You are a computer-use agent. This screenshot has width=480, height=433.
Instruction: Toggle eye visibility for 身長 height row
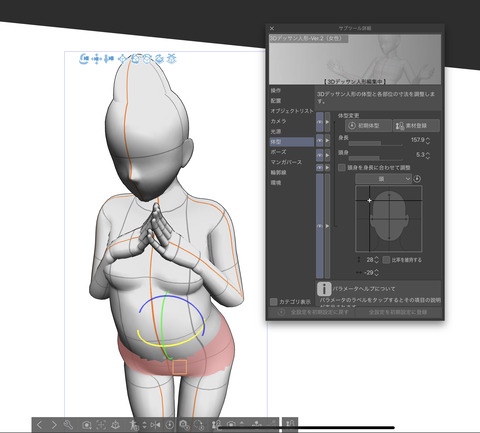320,141
